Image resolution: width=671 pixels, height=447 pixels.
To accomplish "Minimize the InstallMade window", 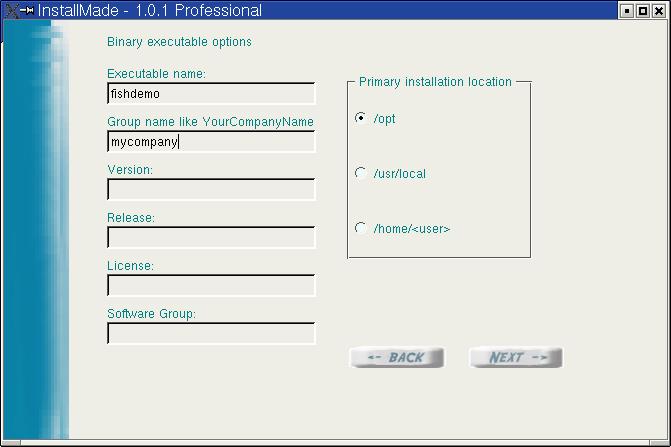I will point(626,11).
